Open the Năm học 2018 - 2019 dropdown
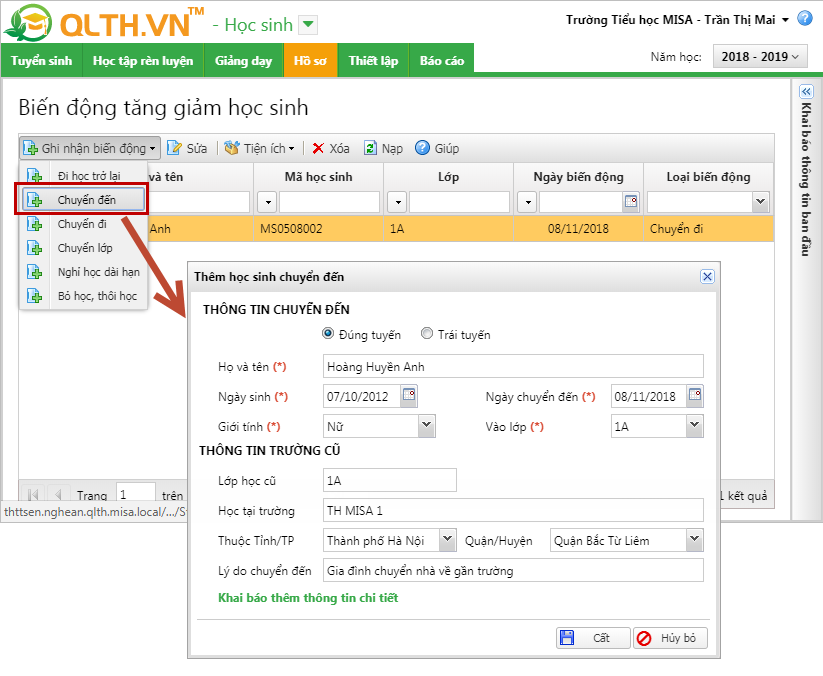The height and width of the screenshot is (676, 823). (759, 57)
